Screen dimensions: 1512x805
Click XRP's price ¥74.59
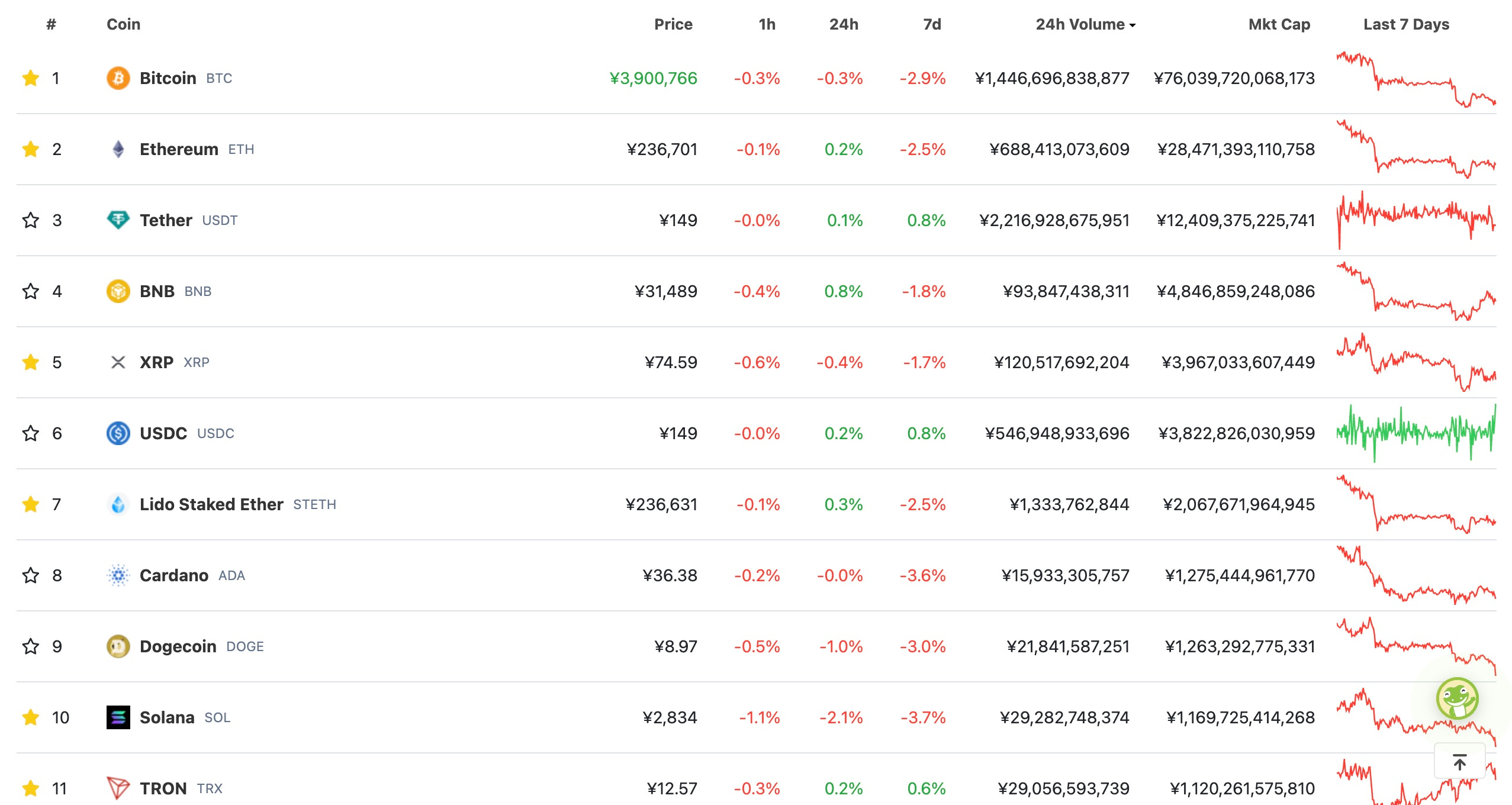671,362
